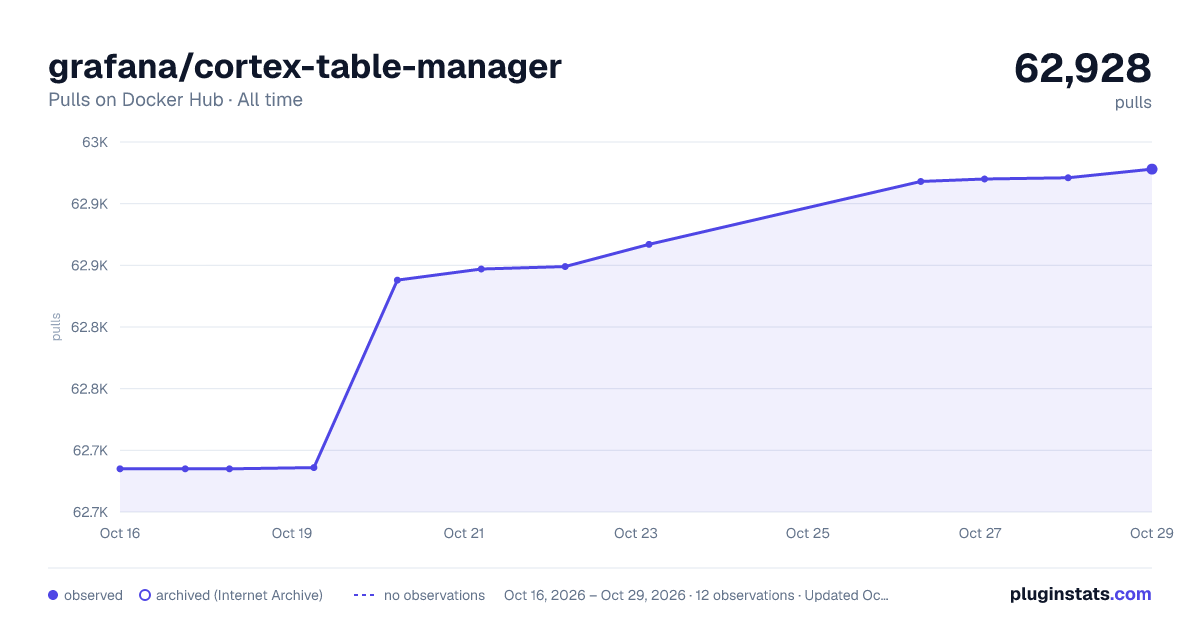Click the date range observations summary text

696,595
